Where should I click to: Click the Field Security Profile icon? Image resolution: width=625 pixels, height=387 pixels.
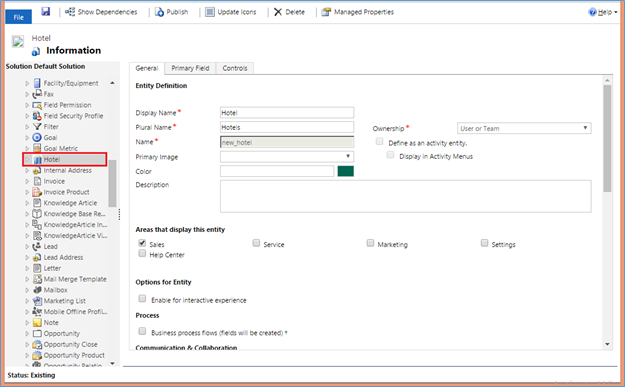pos(37,116)
